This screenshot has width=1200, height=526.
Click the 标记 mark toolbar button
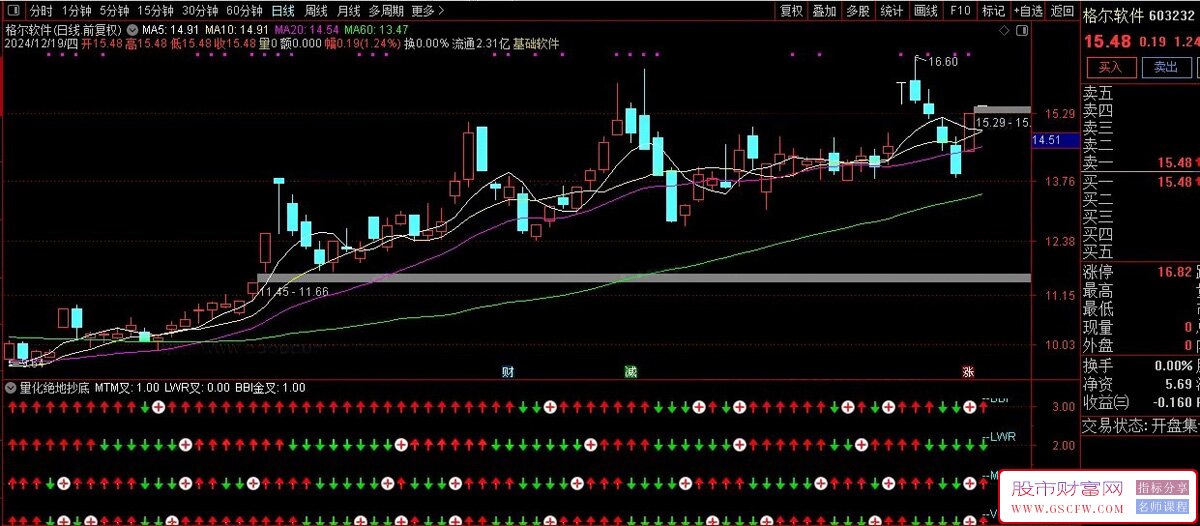(x=993, y=11)
